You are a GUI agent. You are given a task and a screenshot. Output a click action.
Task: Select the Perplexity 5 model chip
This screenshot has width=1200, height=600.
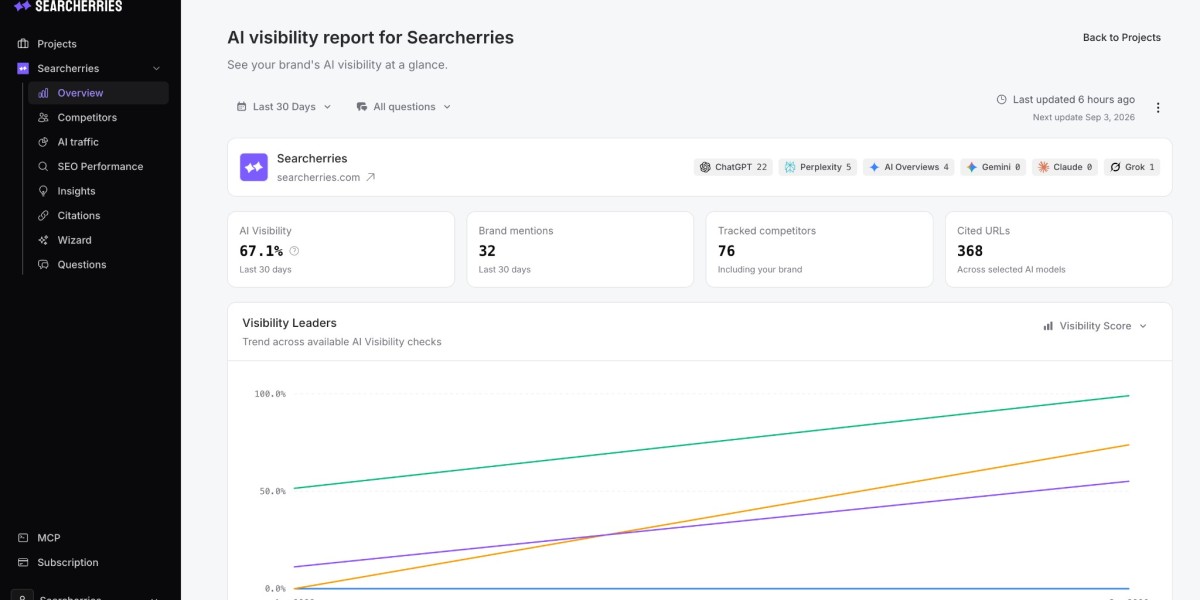pos(818,167)
